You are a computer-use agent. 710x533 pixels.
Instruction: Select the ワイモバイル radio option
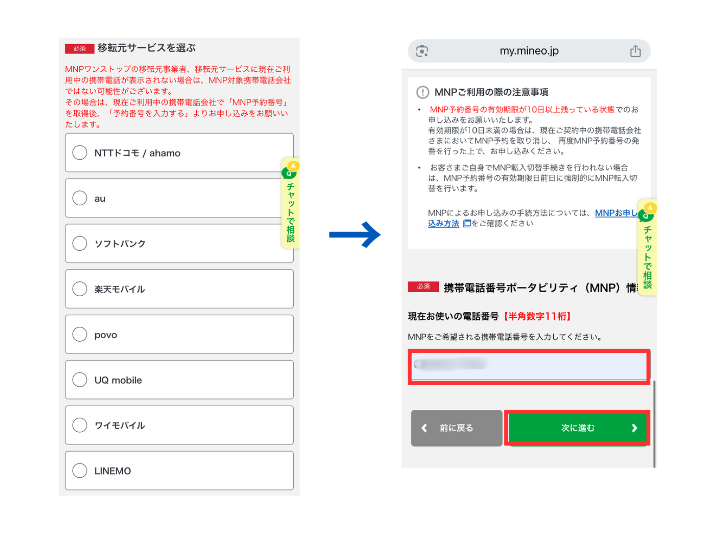[179, 425]
